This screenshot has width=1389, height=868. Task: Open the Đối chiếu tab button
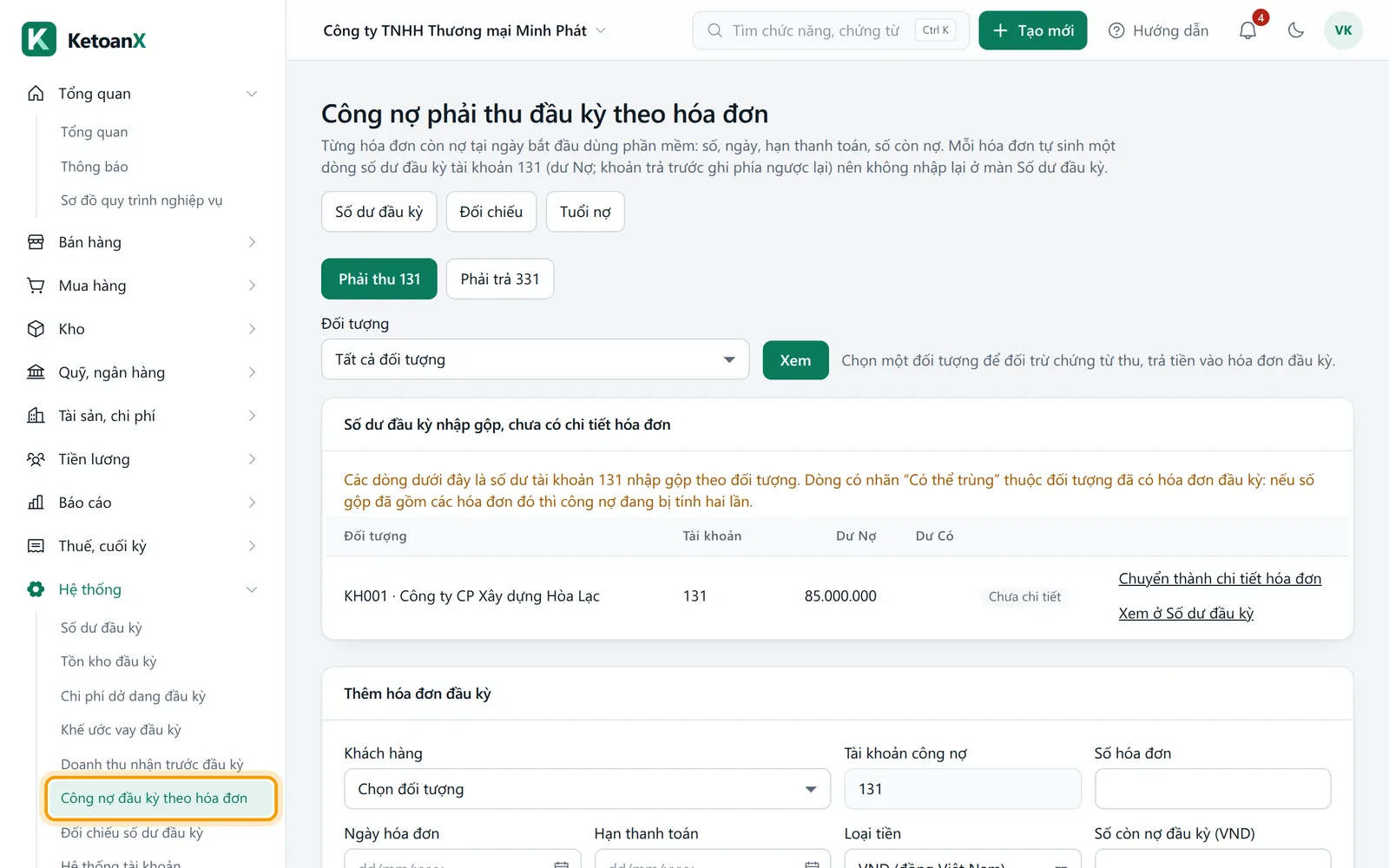tap(491, 212)
